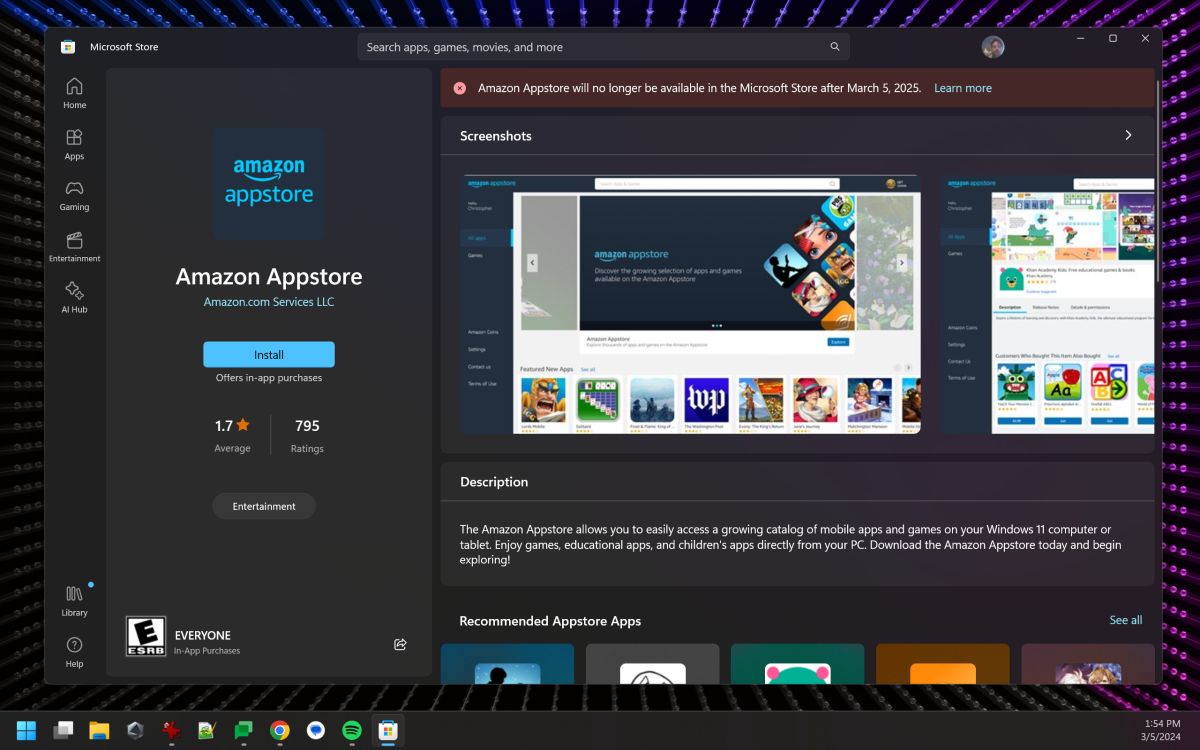Open the second screenshot showing Khan Academy Kids
The image size is (1200, 750).
[1047, 304]
